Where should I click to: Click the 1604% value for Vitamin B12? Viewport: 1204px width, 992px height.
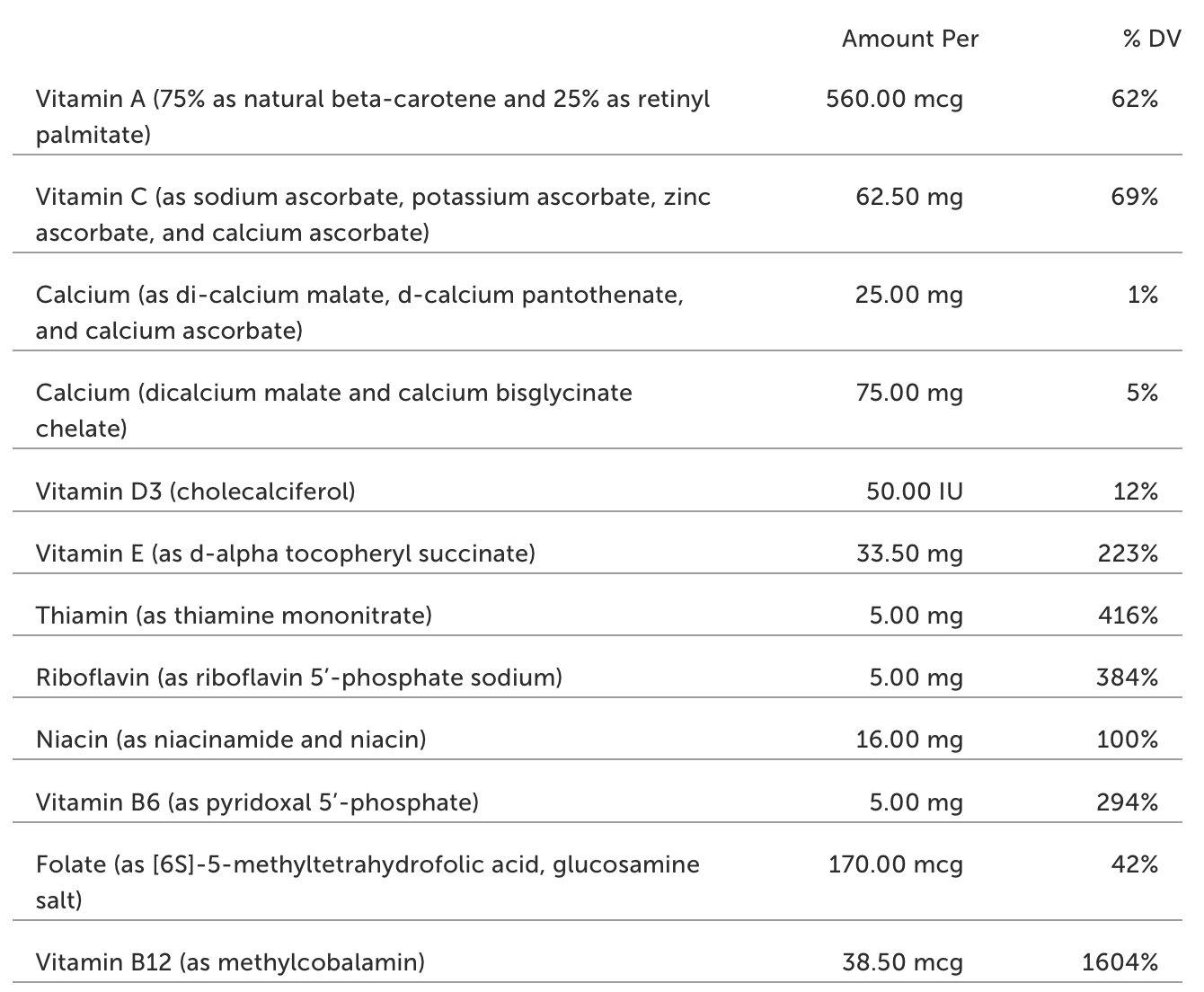coord(1120,962)
